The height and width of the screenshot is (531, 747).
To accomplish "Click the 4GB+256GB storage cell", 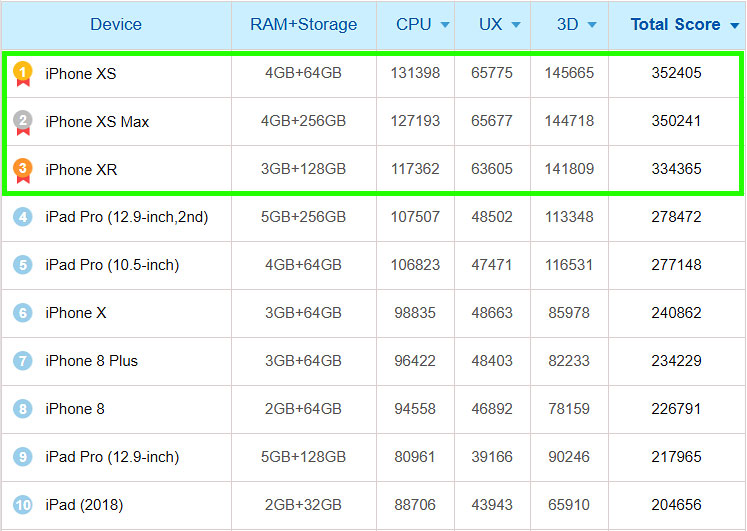I will tap(303, 121).
